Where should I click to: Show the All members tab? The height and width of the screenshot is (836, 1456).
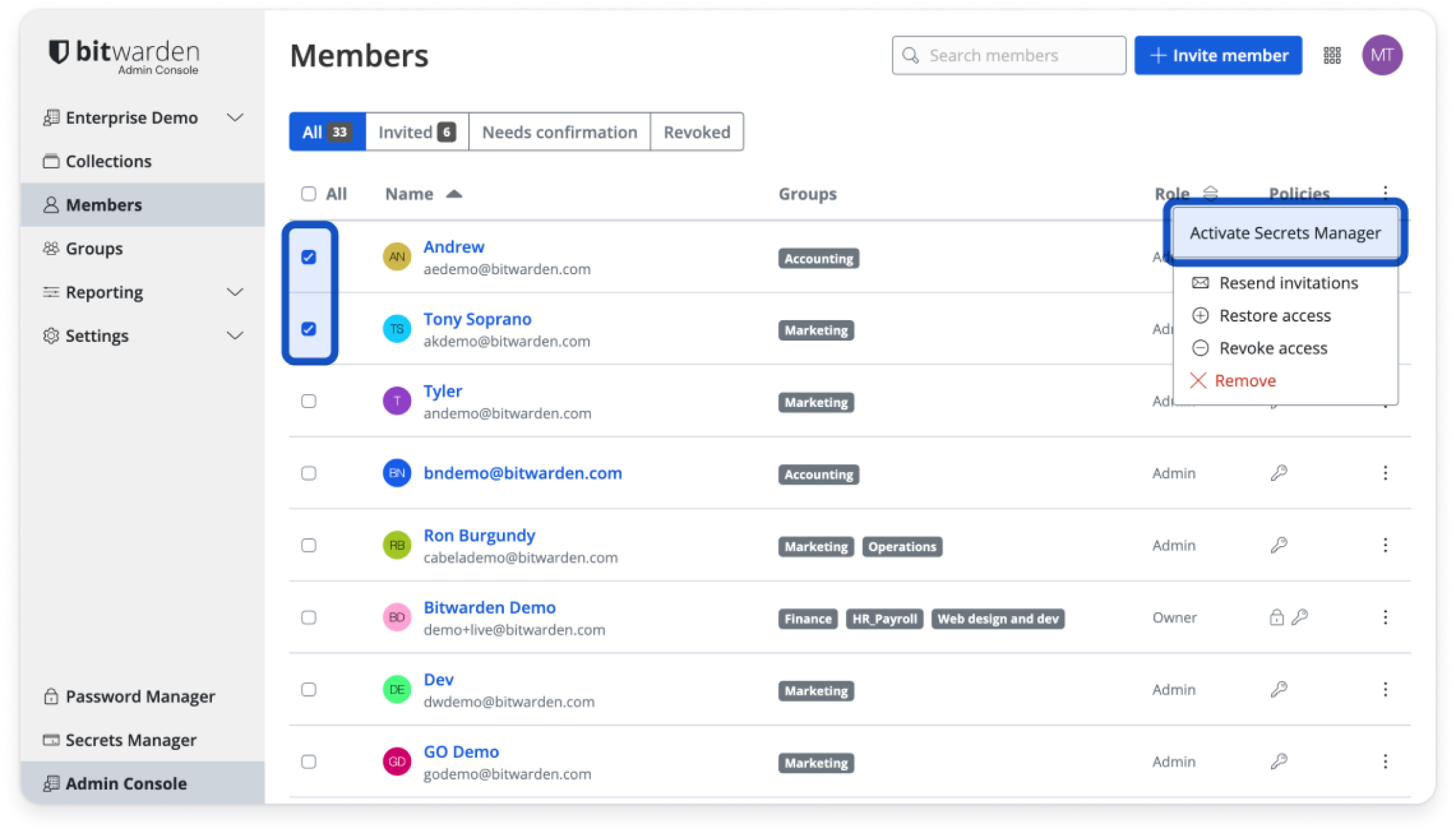tap(327, 132)
